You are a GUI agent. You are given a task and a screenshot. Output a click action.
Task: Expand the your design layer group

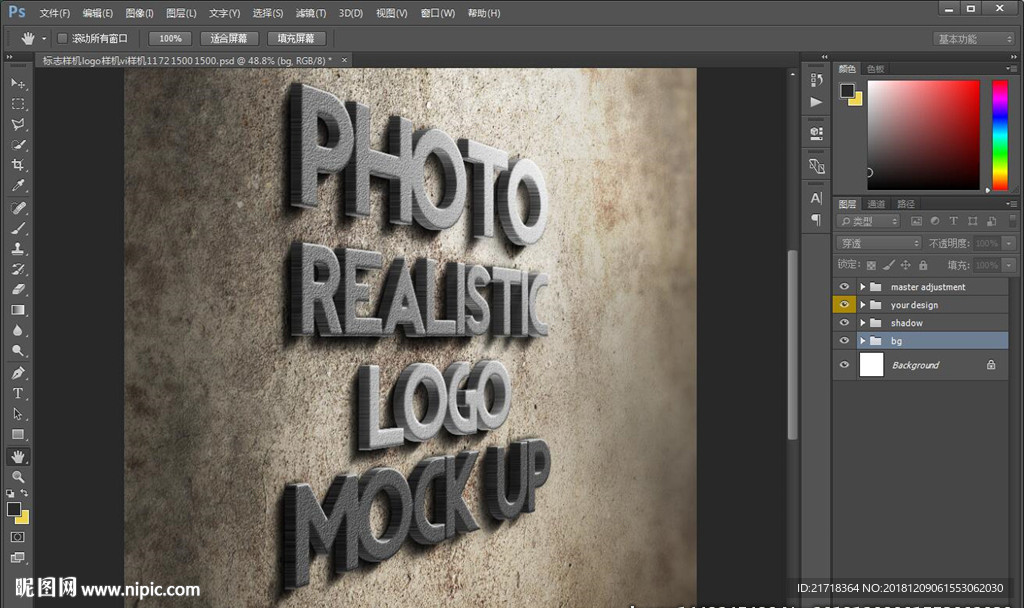tap(862, 305)
